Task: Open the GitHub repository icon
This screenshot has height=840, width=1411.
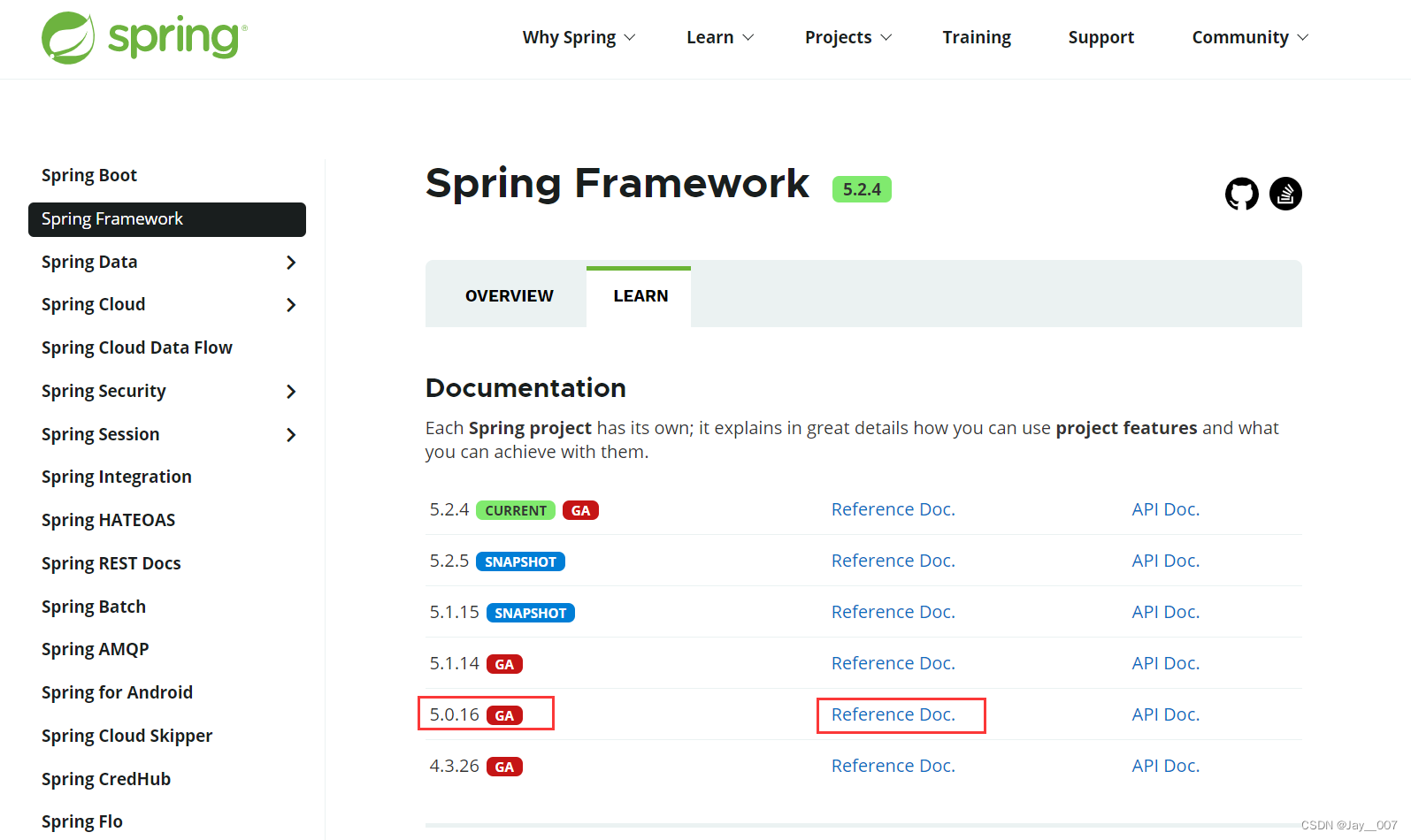Action: (1242, 194)
